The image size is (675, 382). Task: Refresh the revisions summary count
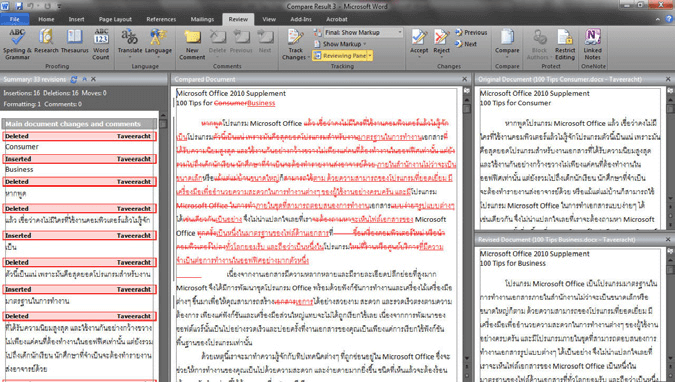tap(74, 79)
